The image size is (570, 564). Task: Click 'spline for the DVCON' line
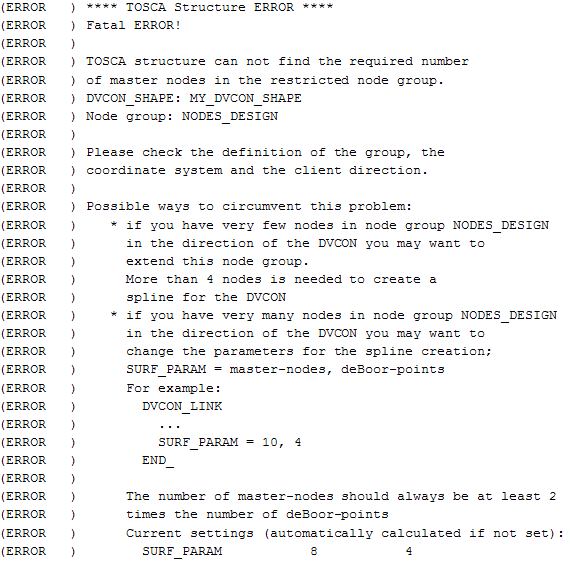(206, 297)
